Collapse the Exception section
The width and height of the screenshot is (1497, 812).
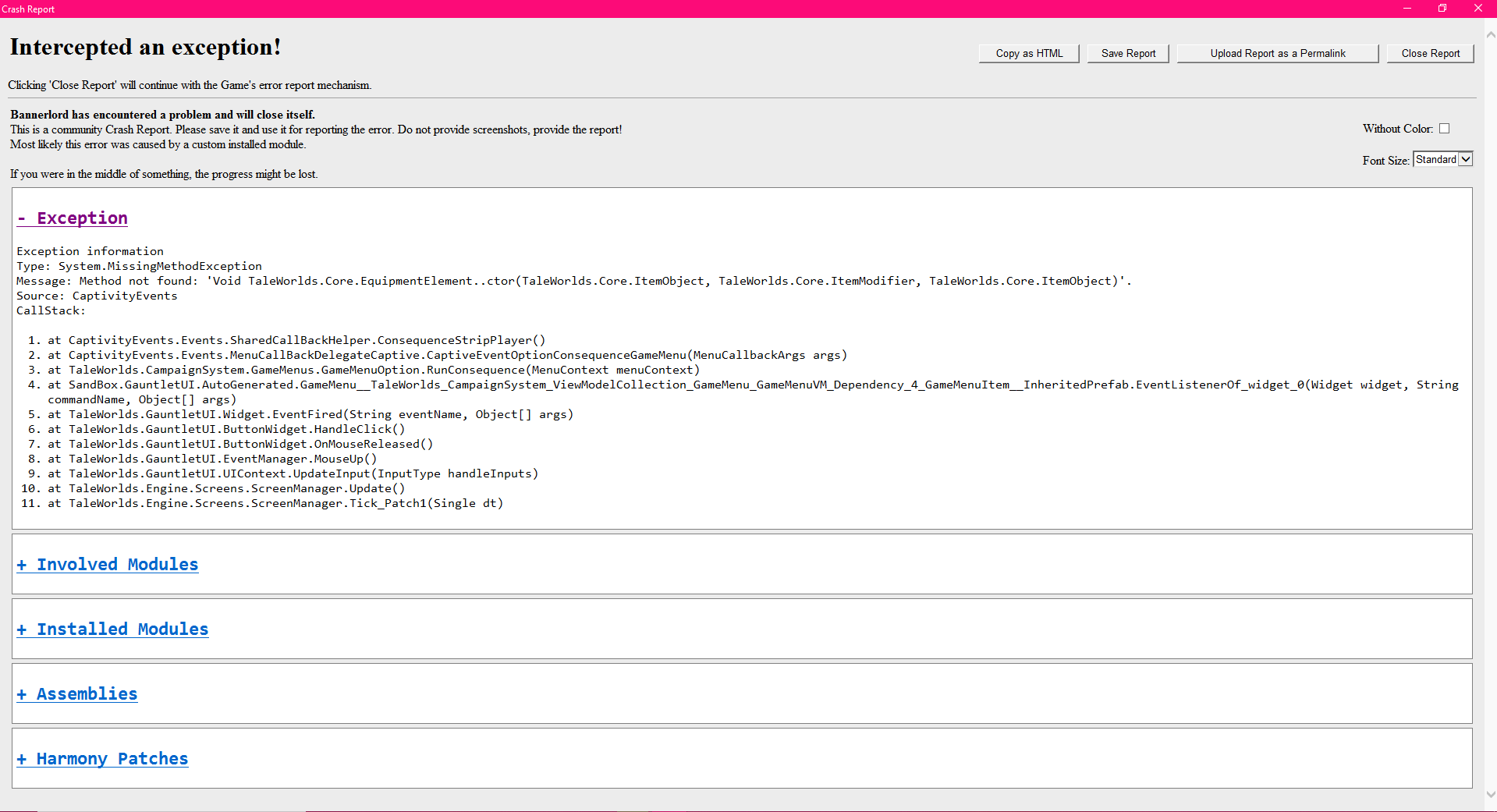click(73, 218)
